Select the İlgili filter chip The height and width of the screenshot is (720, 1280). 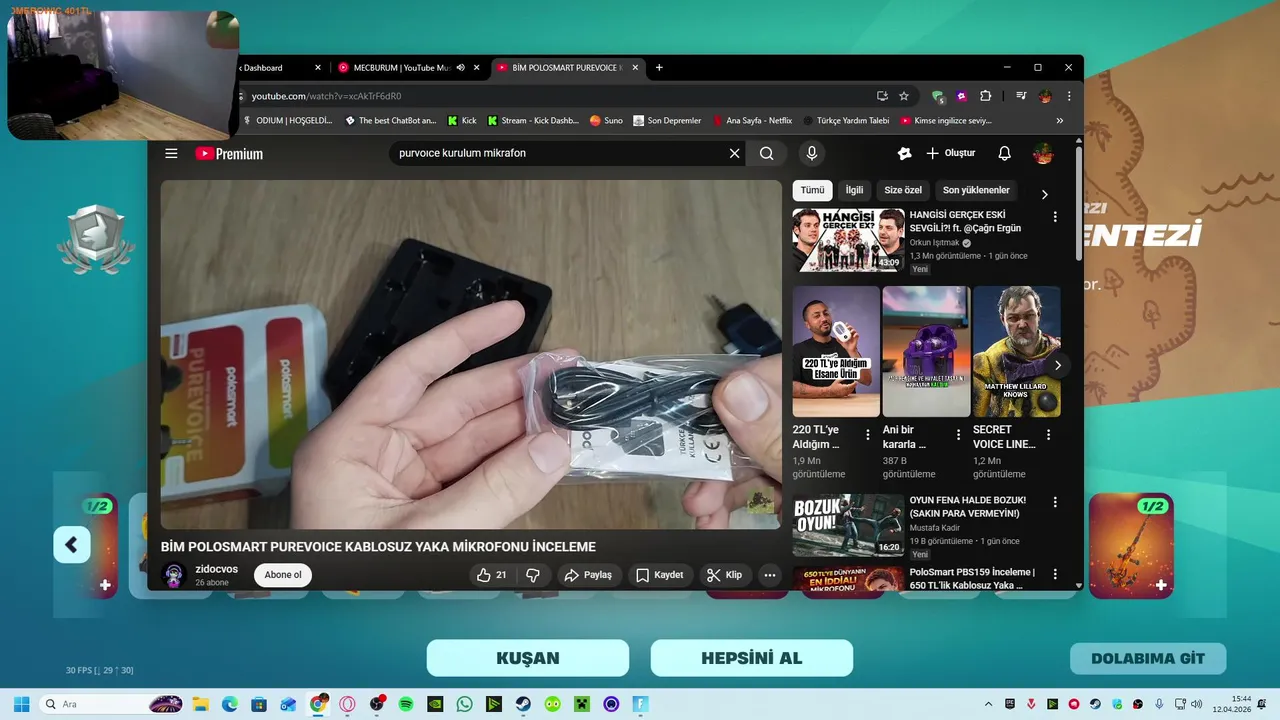coord(854,190)
